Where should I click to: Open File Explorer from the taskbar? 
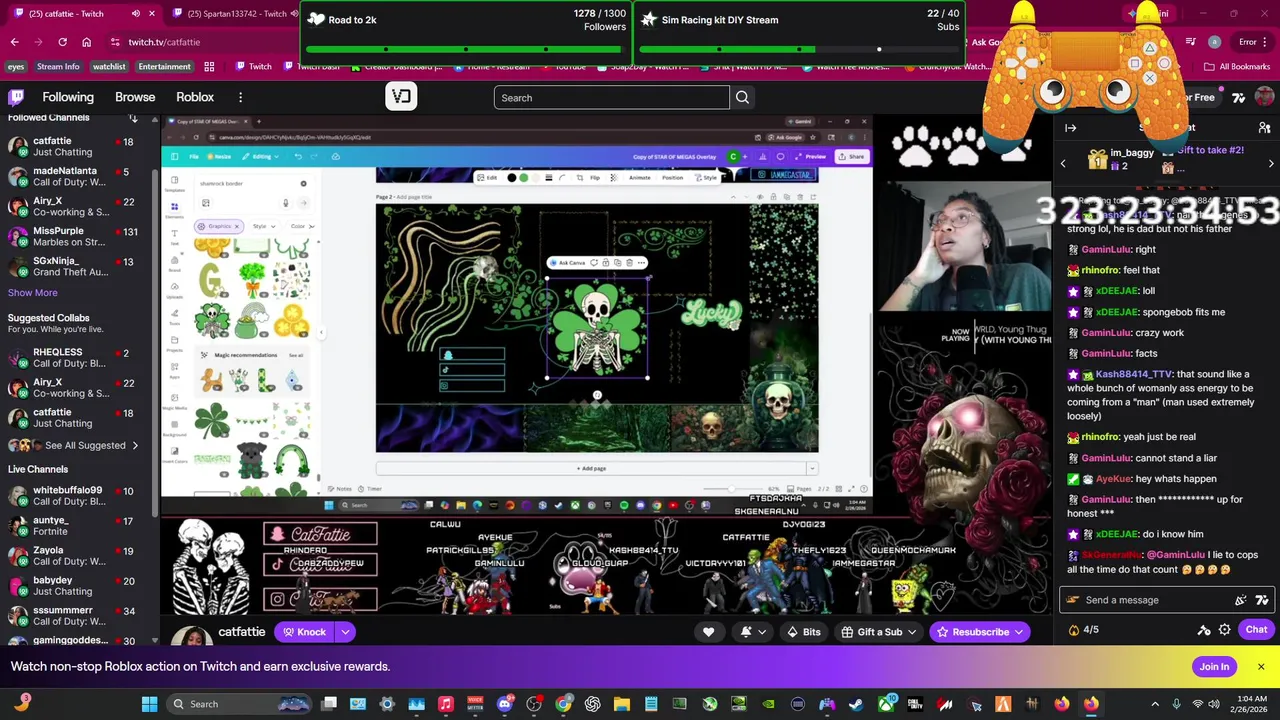click(x=621, y=704)
